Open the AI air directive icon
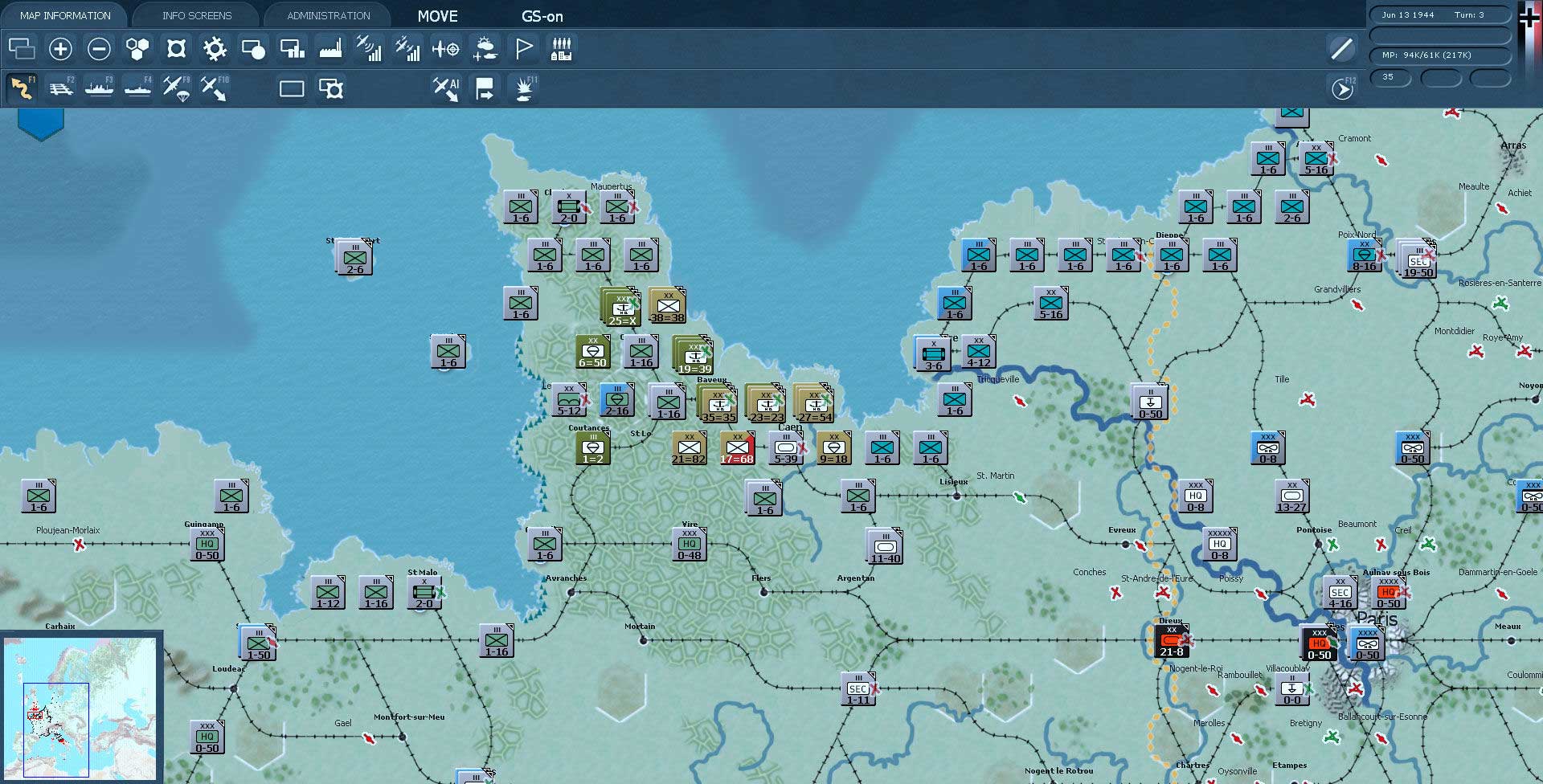This screenshot has width=1543, height=784. click(x=446, y=88)
